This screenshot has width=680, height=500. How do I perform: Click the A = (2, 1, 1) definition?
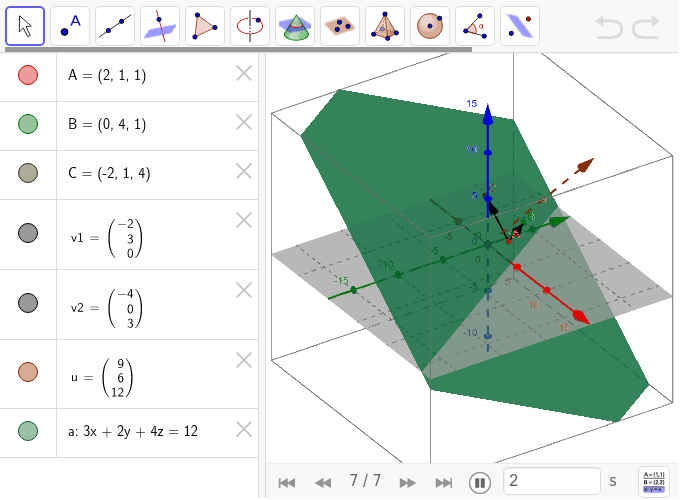tap(107, 75)
